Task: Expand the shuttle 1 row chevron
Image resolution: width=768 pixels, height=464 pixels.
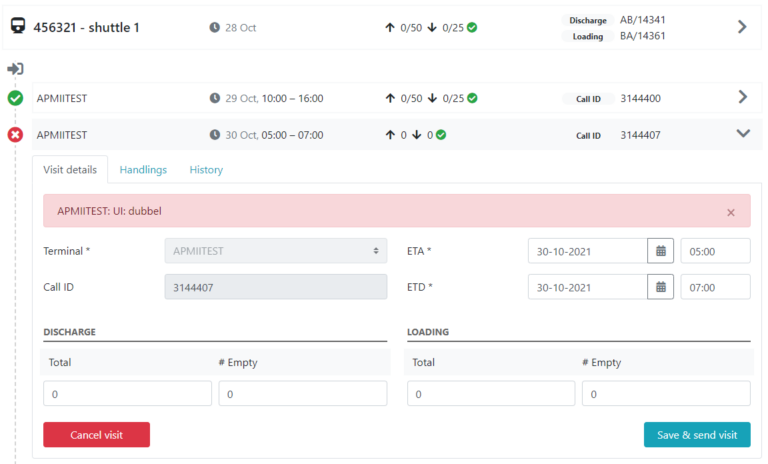Action: (741, 27)
